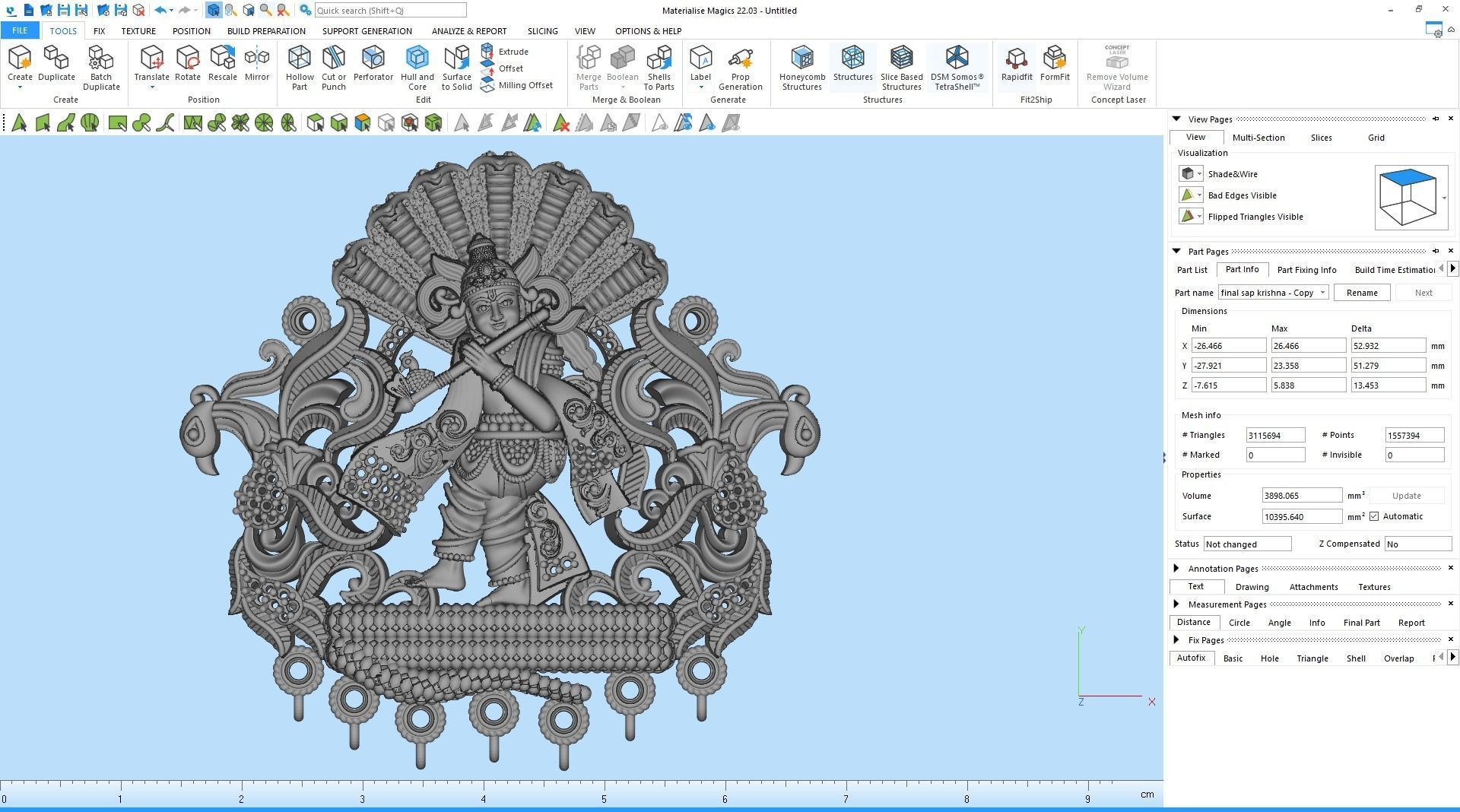This screenshot has width=1460, height=812.
Task: Open the Rapidfit tool
Action: click(x=1017, y=63)
